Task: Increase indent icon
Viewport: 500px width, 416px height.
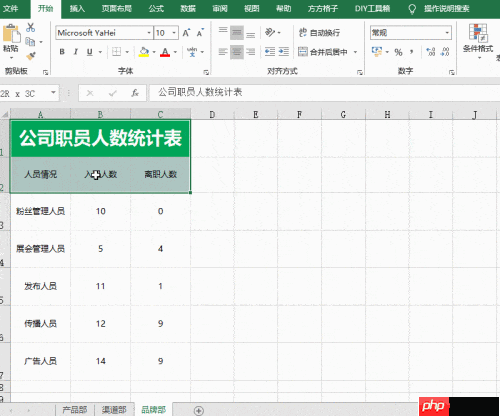Action: (x=284, y=52)
